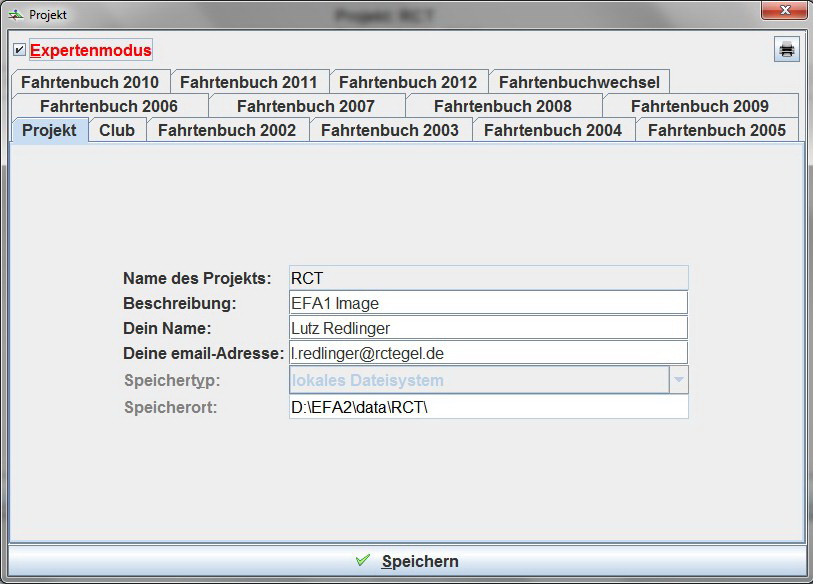This screenshot has width=813, height=584.
Task: Open the Fahrtenbuch 2006 tab
Action: [109, 105]
